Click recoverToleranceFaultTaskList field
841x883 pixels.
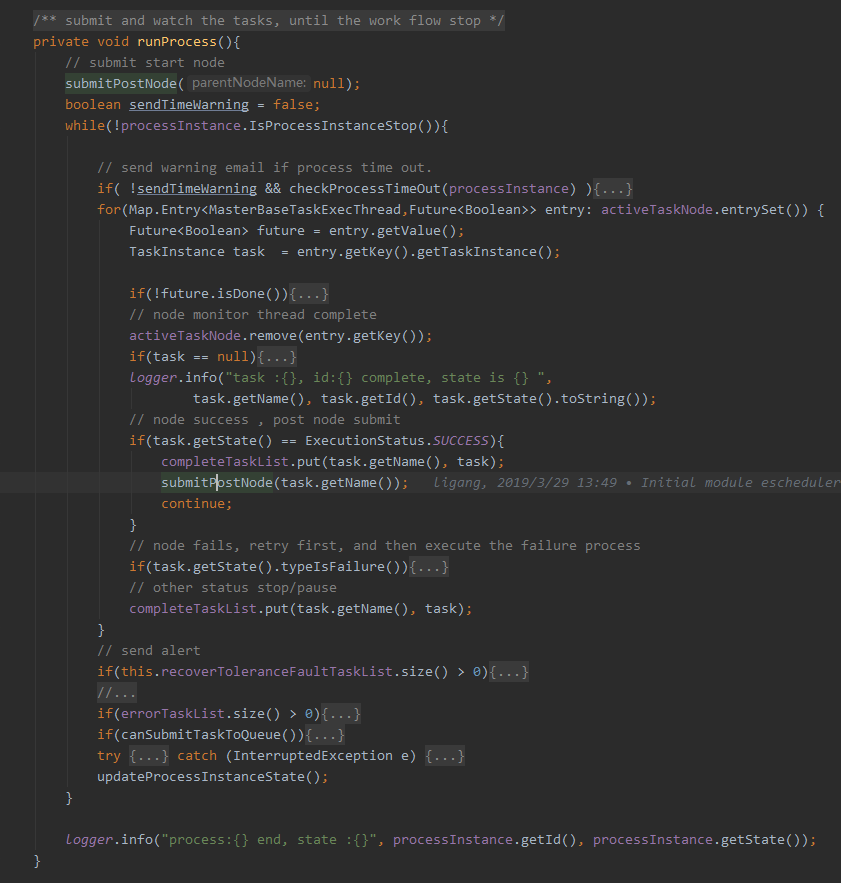[277, 672]
